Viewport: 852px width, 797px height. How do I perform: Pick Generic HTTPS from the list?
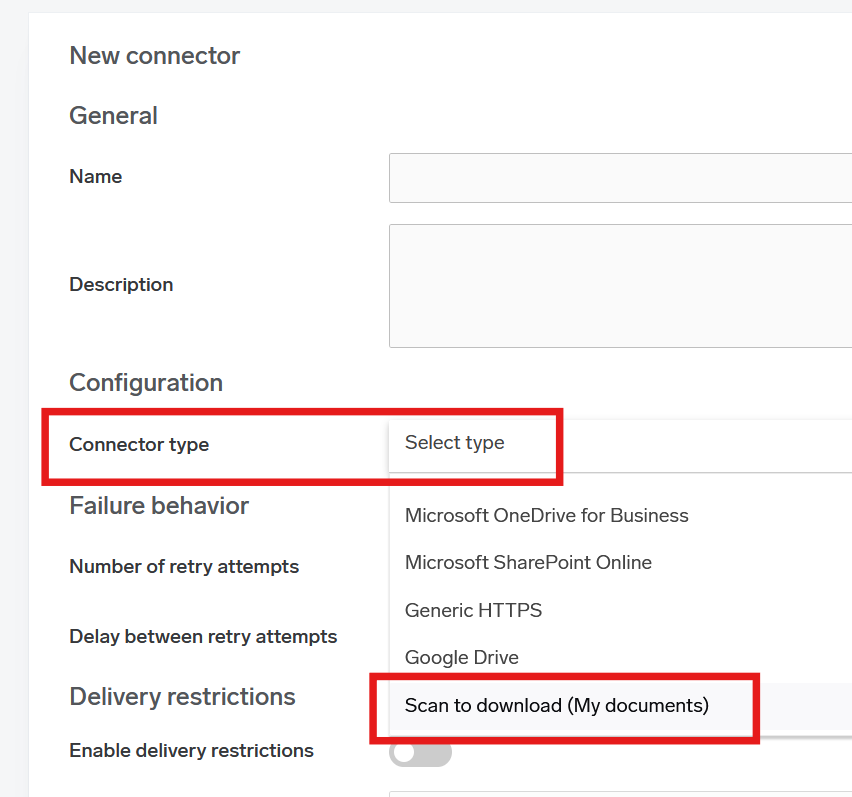(473, 610)
